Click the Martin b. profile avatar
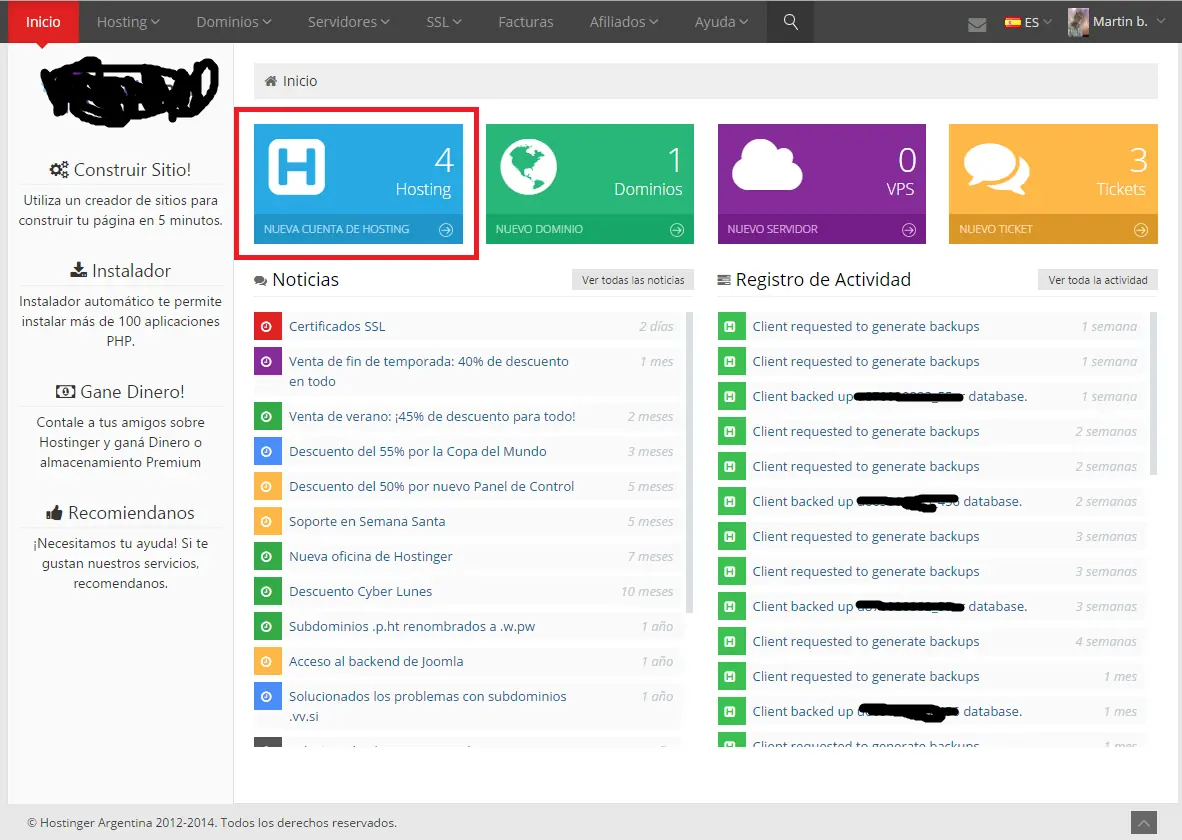The height and width of the screenshot is (840, 1182). point(1078,22)
